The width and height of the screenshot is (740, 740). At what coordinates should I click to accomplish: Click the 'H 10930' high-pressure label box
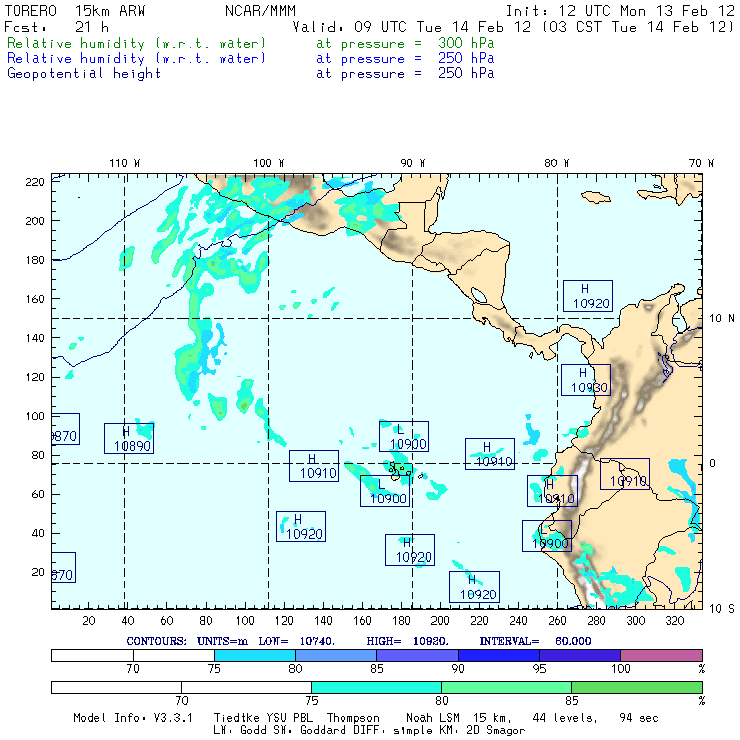pyautogui.click(x=586, y=380)
